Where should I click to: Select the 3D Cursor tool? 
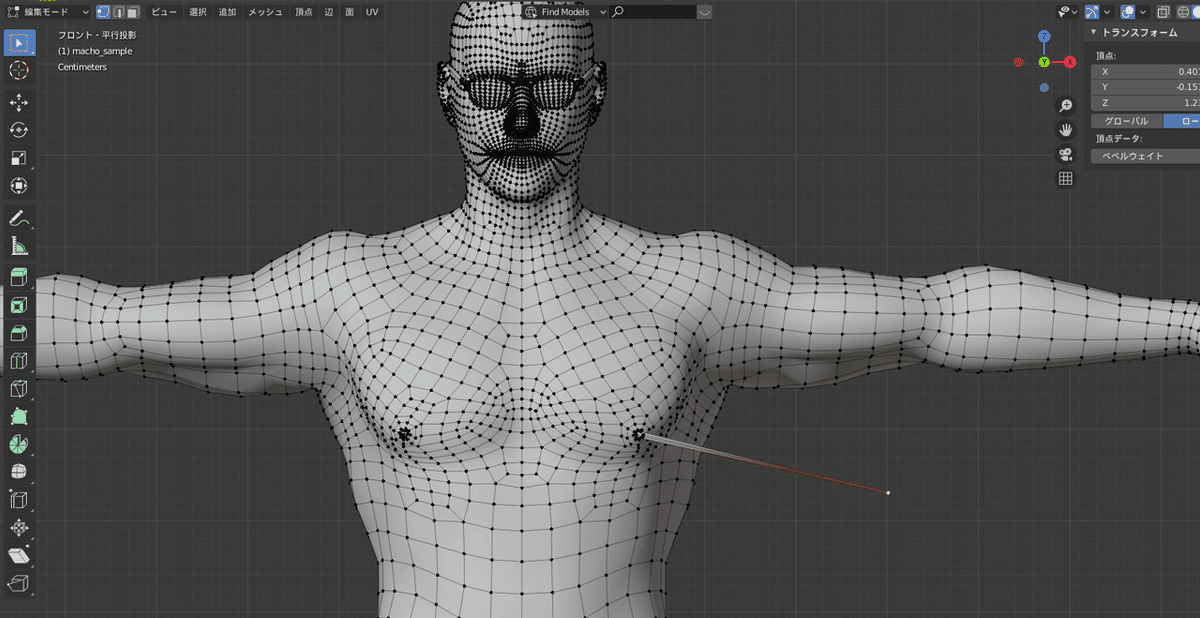coord(19,71)
